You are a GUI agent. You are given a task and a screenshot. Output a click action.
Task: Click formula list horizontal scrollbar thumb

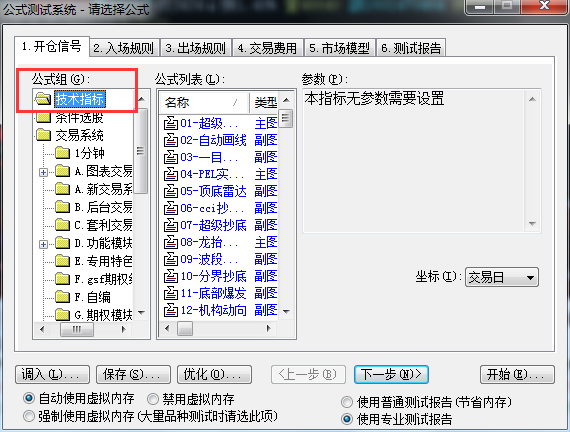coord(185,328)
